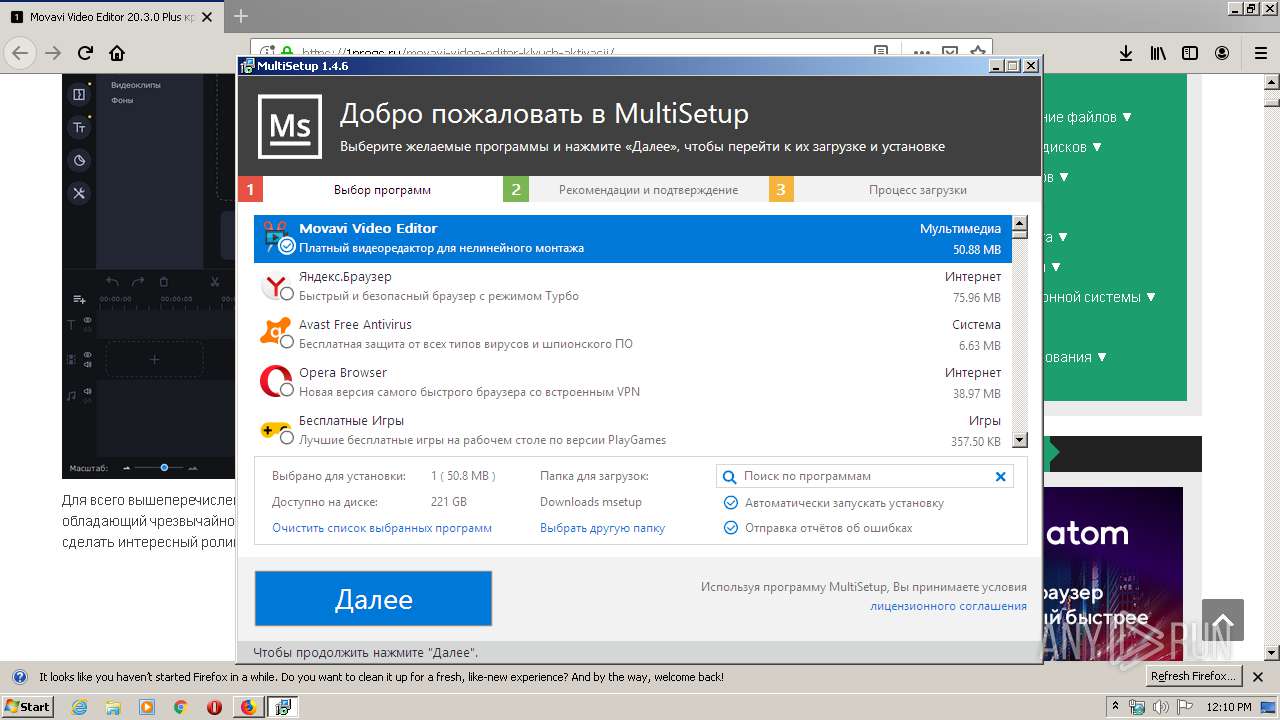Click the Movavi Video Editor app icon
This screenshot has width=1280, height=720.
point(276,237)
